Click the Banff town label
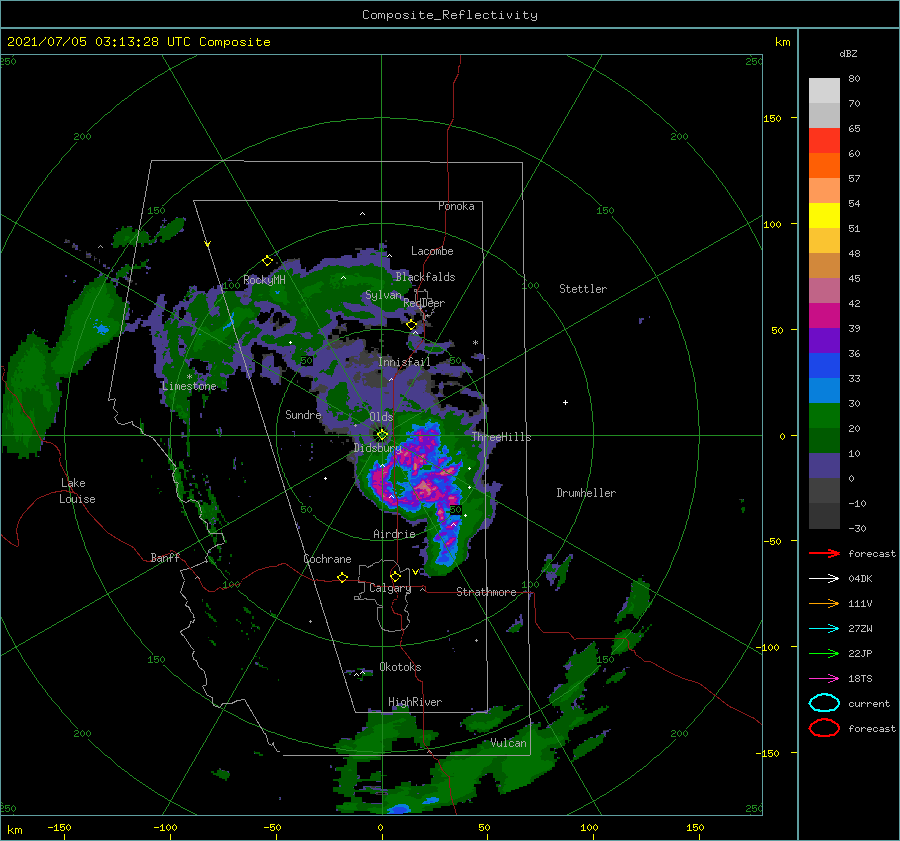Screen dimensions: 900x841 tap(165, 557)
